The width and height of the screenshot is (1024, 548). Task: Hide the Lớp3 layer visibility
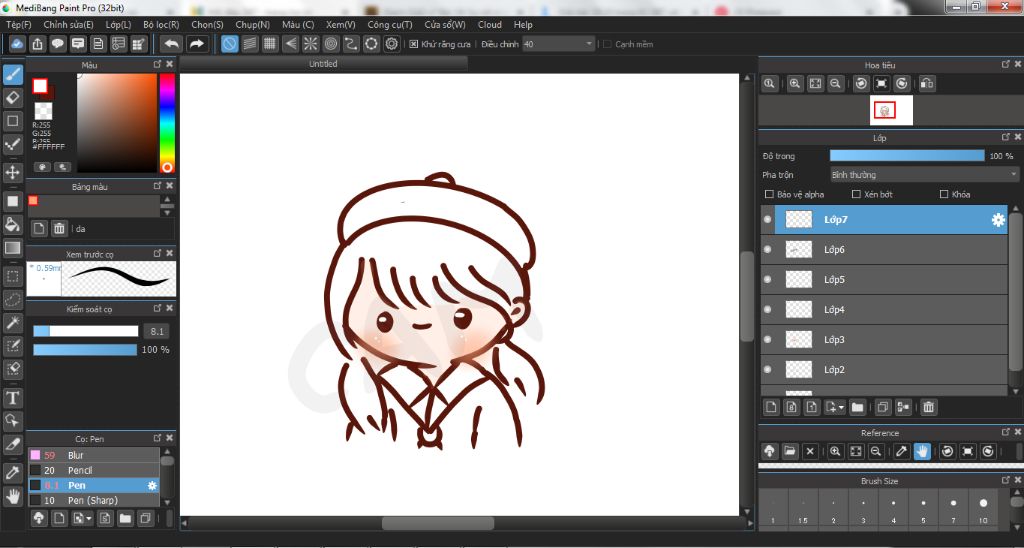[x=767, y=340]
